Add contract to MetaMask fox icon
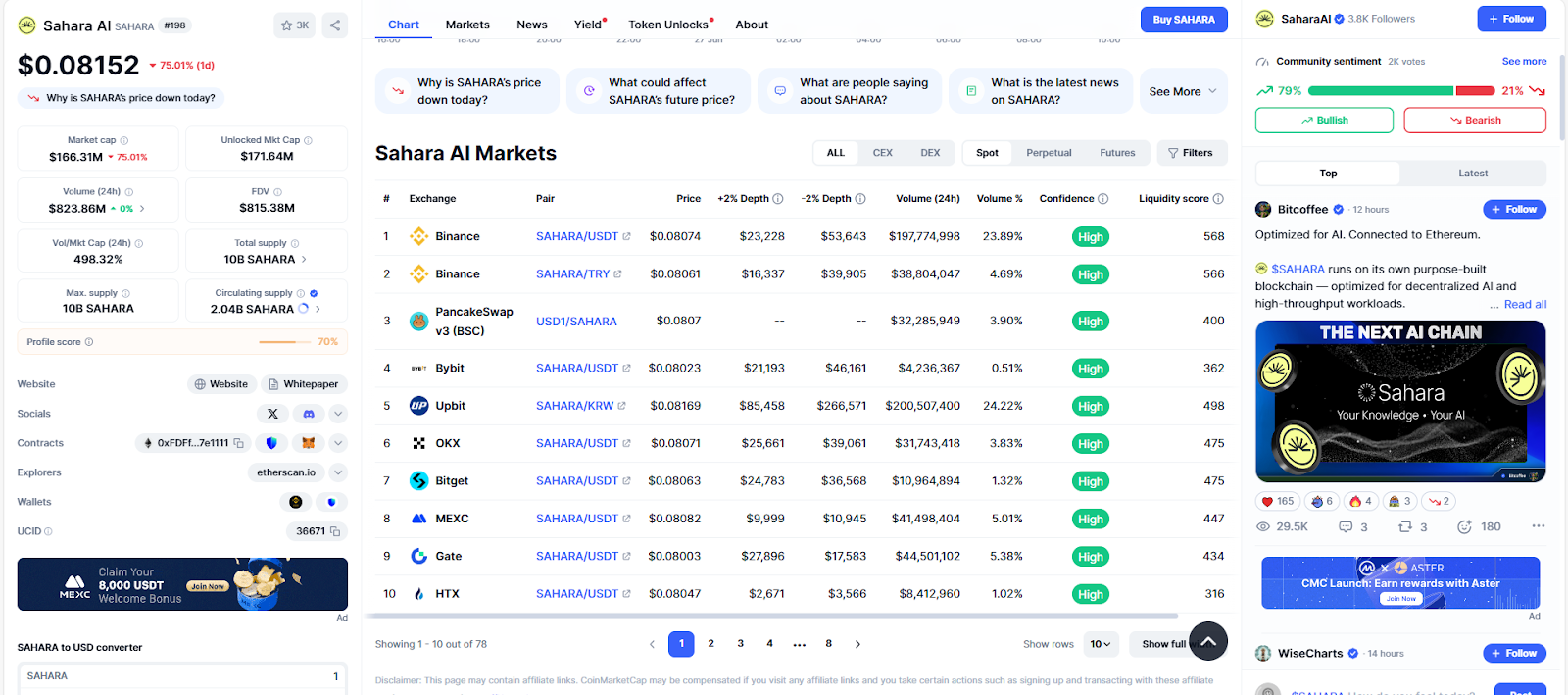1568x695 pixels. (308, 443)
